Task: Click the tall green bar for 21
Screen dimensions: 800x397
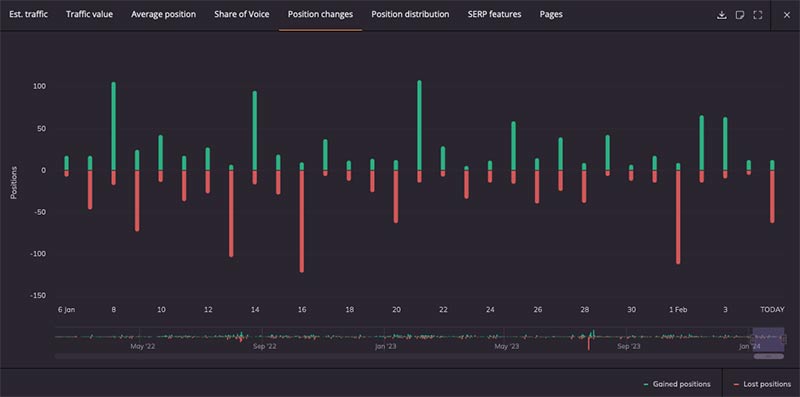Action: pyautogui.click(x=419, y=126)
